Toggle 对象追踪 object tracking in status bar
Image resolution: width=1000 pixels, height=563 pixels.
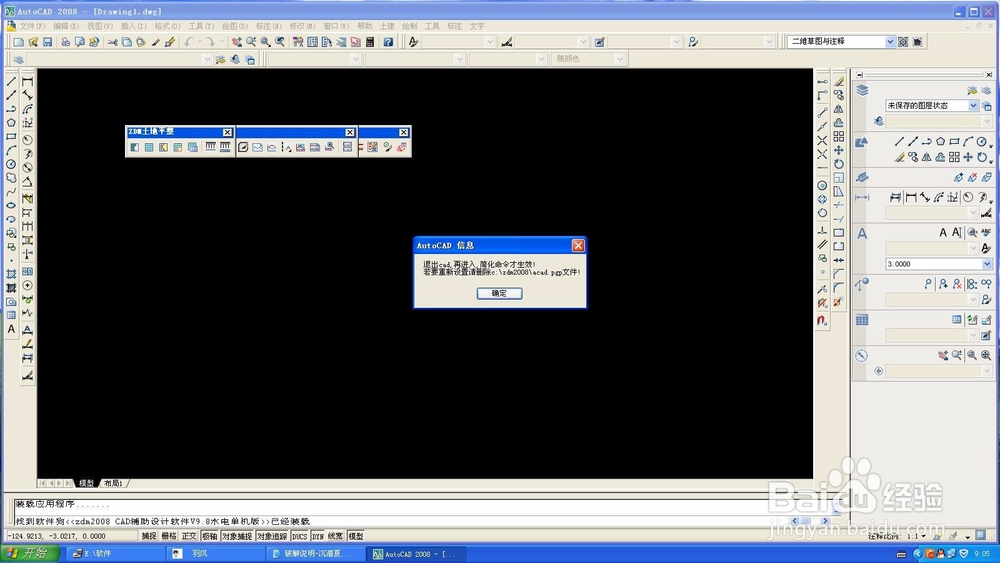(x=272, y=536)
